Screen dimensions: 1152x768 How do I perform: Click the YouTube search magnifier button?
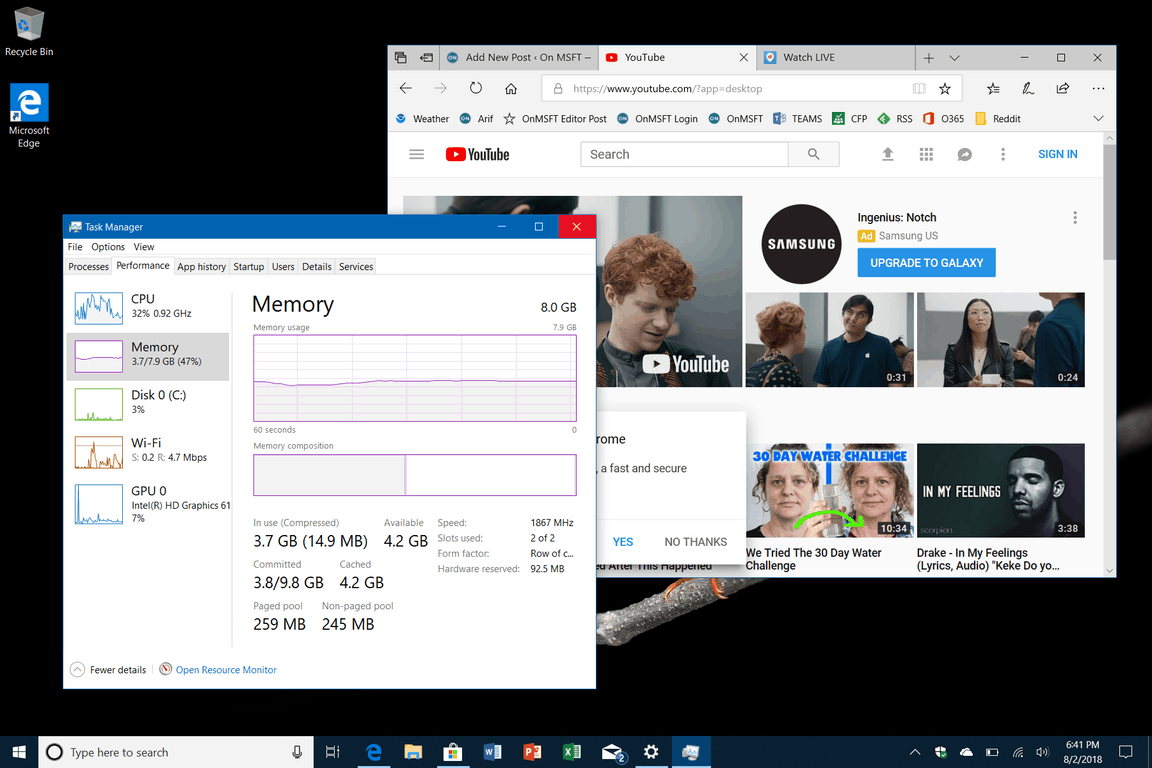tap(813, 154)
